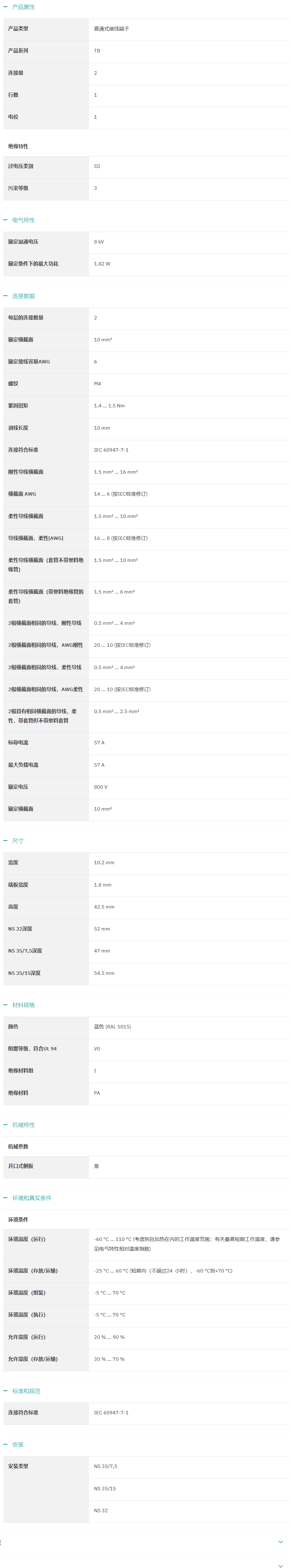
Task: Click the 电位 label
Action: point(13,117)
